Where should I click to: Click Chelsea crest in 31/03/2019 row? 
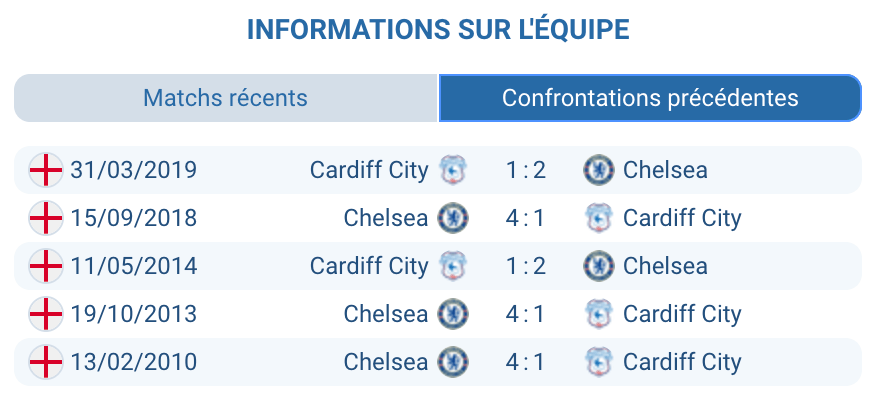pos(598,170)
